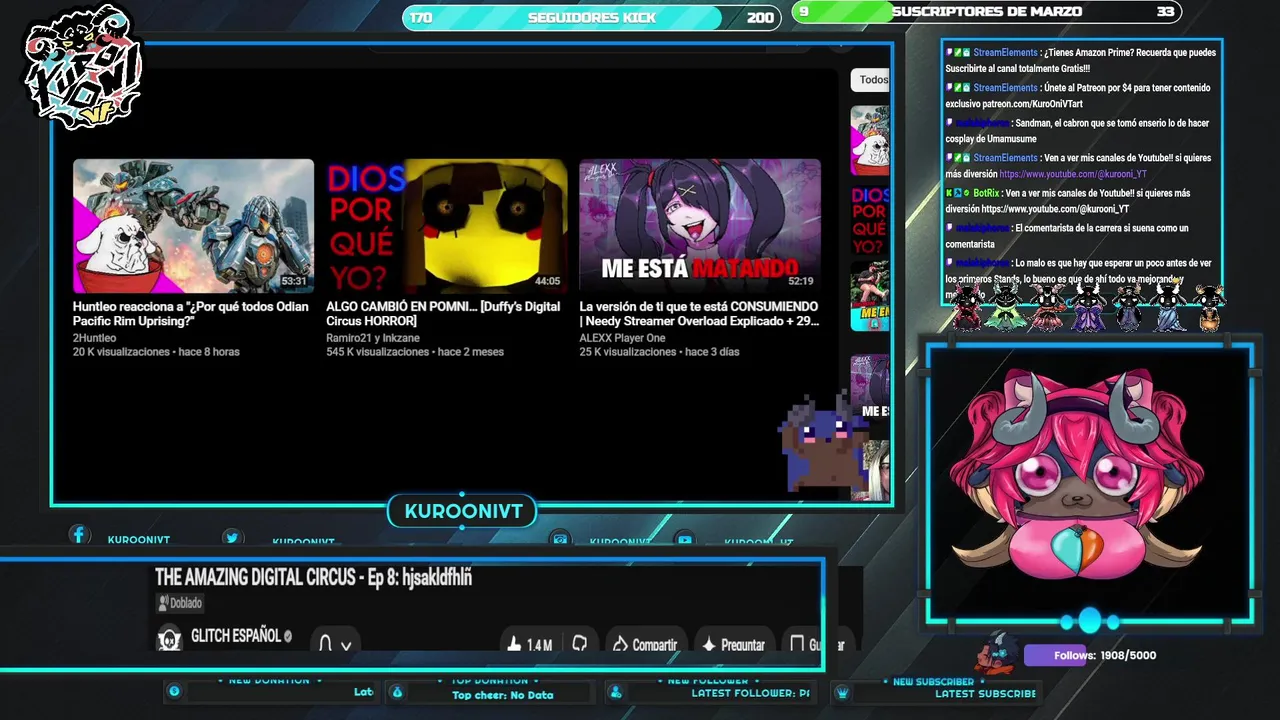The width and height of the screenshot is (1280, 720).
Task: Open Huntleo Pacific Rim Uprising video thumbnail
Action: [x=193, y=226]
